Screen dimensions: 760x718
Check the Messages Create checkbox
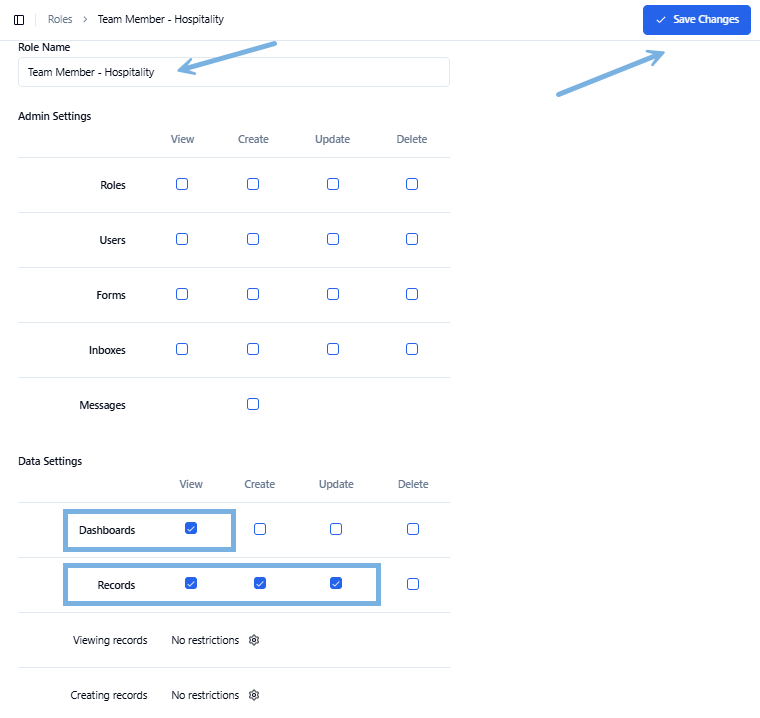[x=253, y=404]
